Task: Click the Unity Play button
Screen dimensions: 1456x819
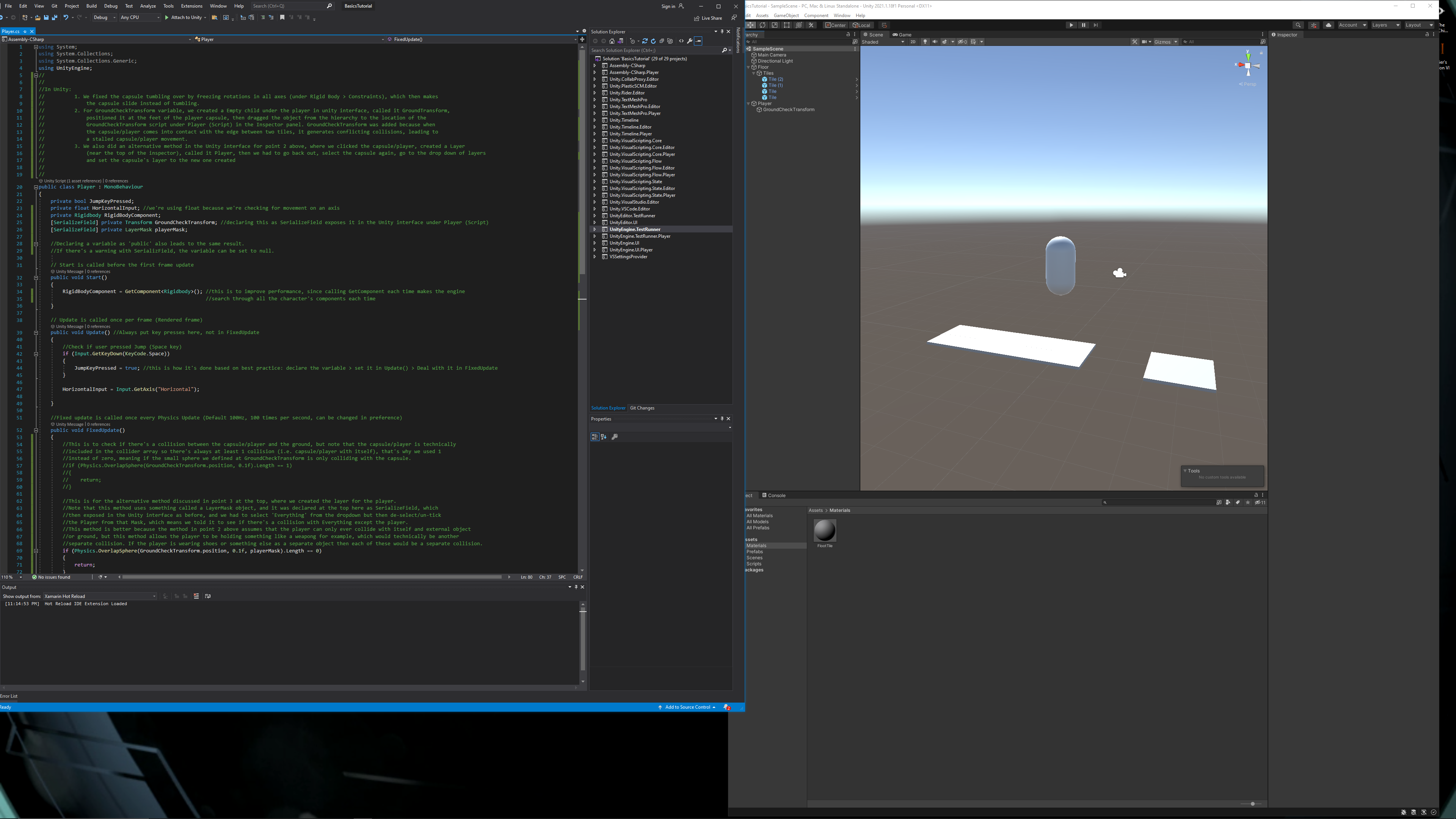Action: tap(1071, 25)
